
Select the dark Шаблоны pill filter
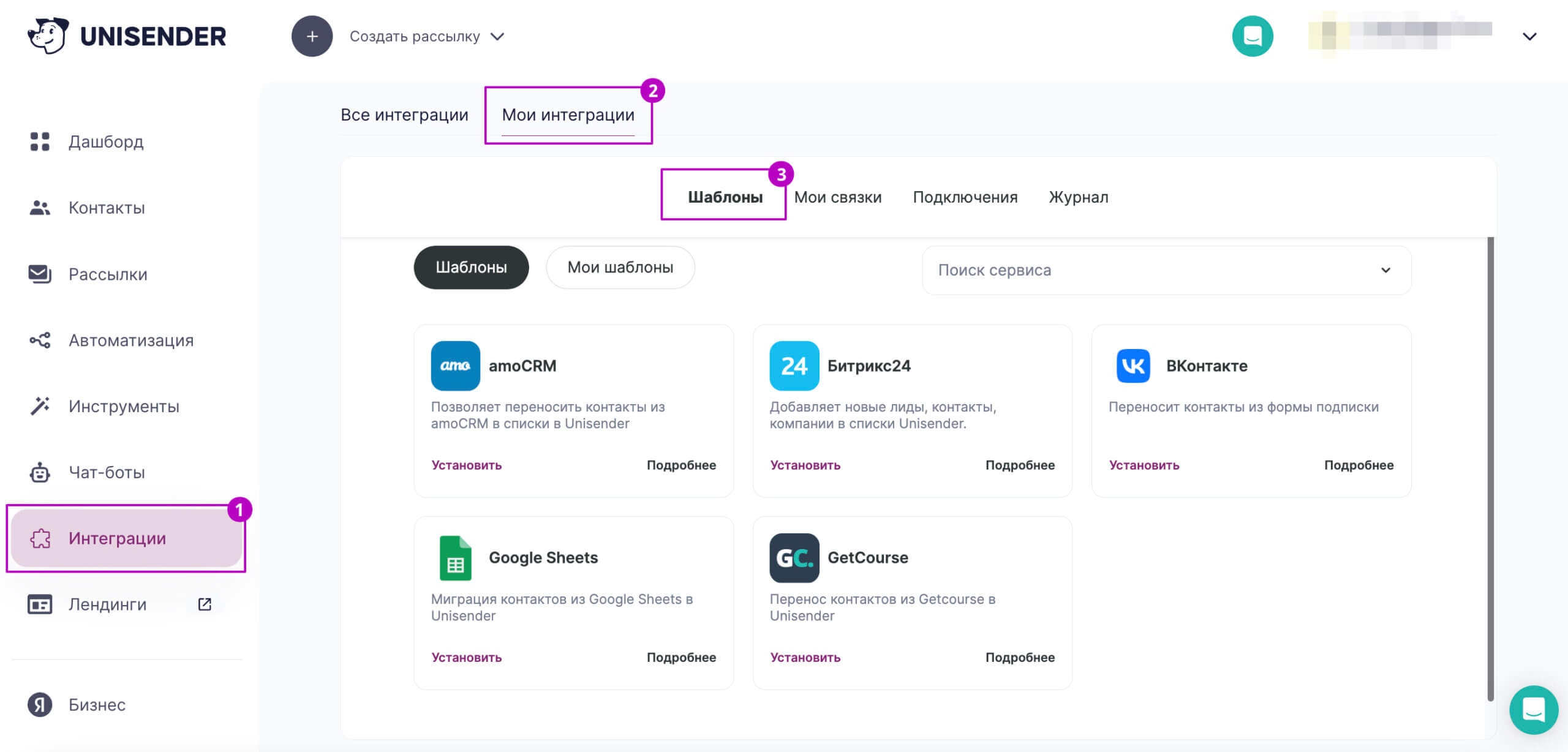(471, 267)
